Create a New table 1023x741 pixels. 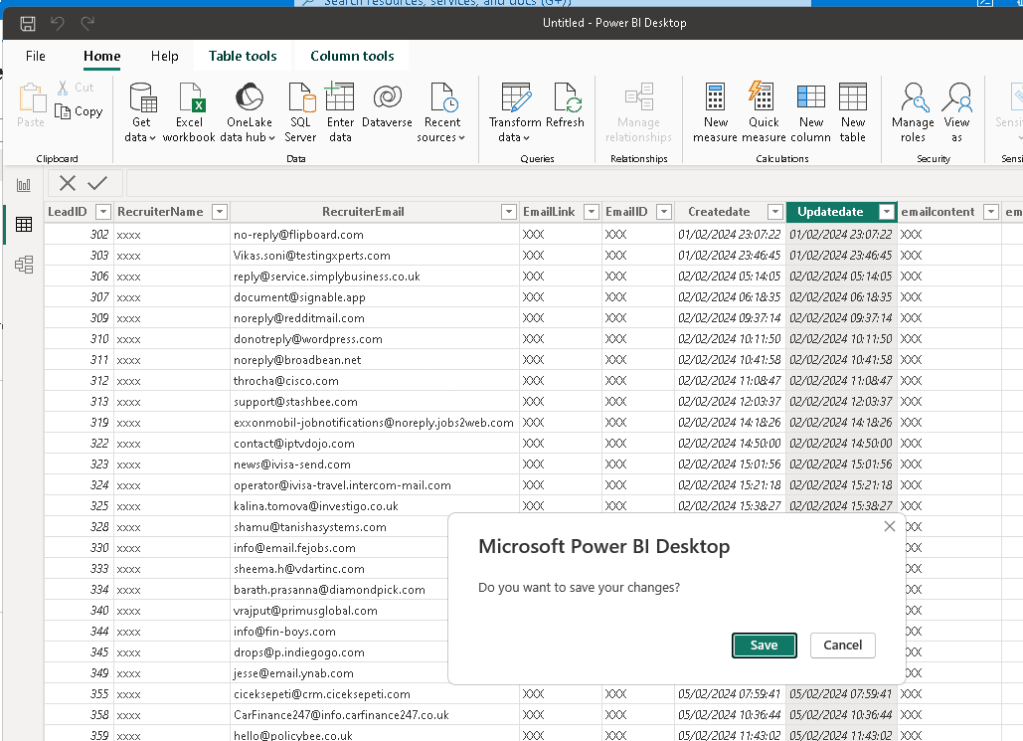coord(853,112)
